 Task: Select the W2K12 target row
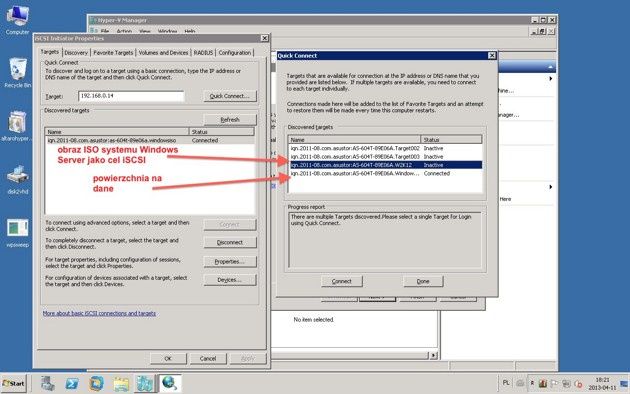click(x=385, y=165)
